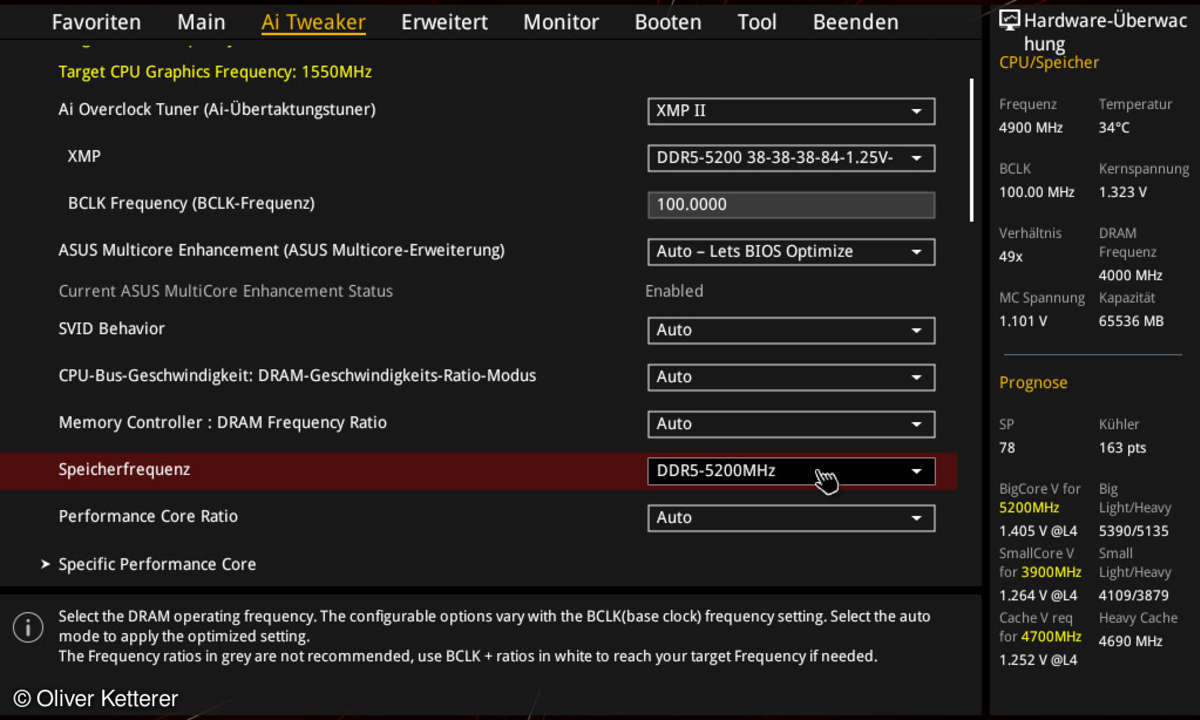Open the Performance Core Ratio dropdown
The height and width of the screenshot is (720, 1200).
click(x=790, y=518)
